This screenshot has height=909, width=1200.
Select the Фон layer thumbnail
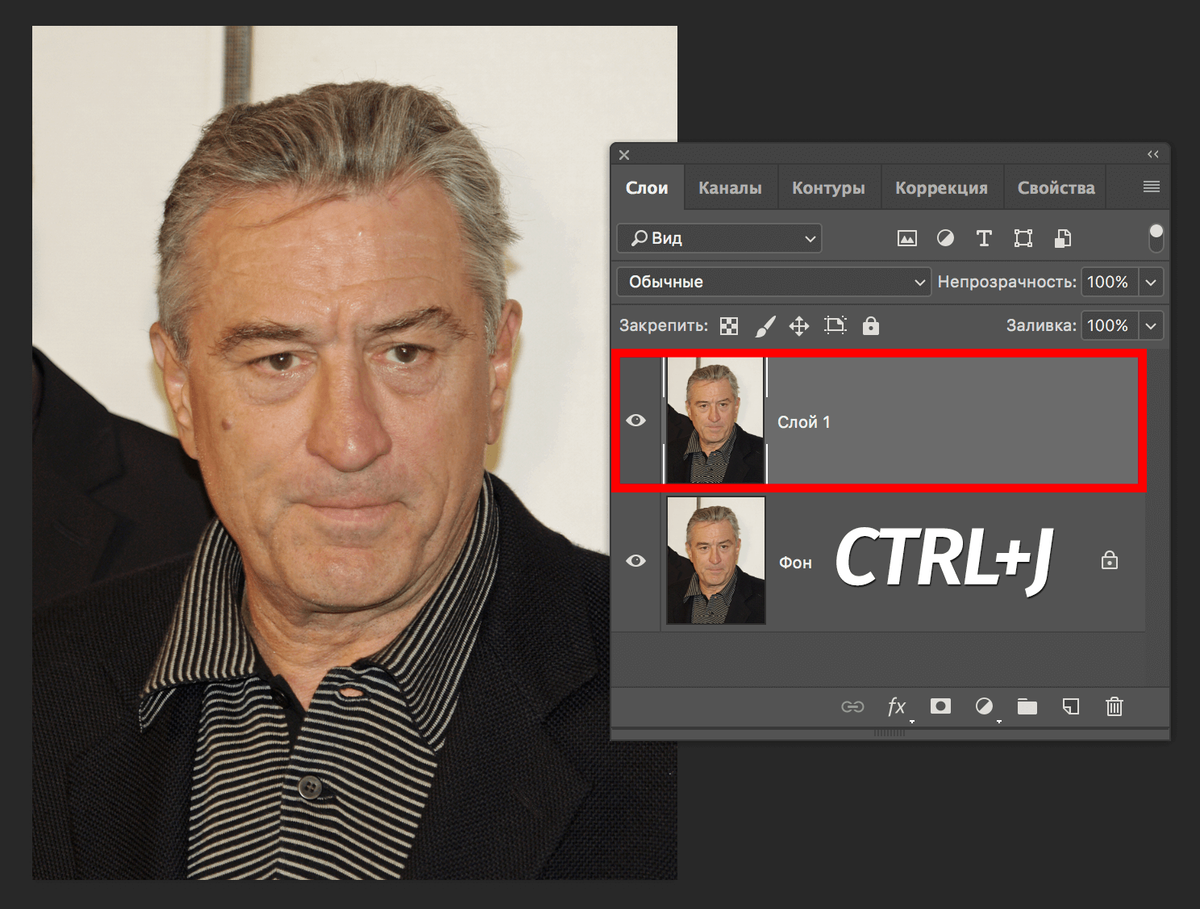coord(716,560)
